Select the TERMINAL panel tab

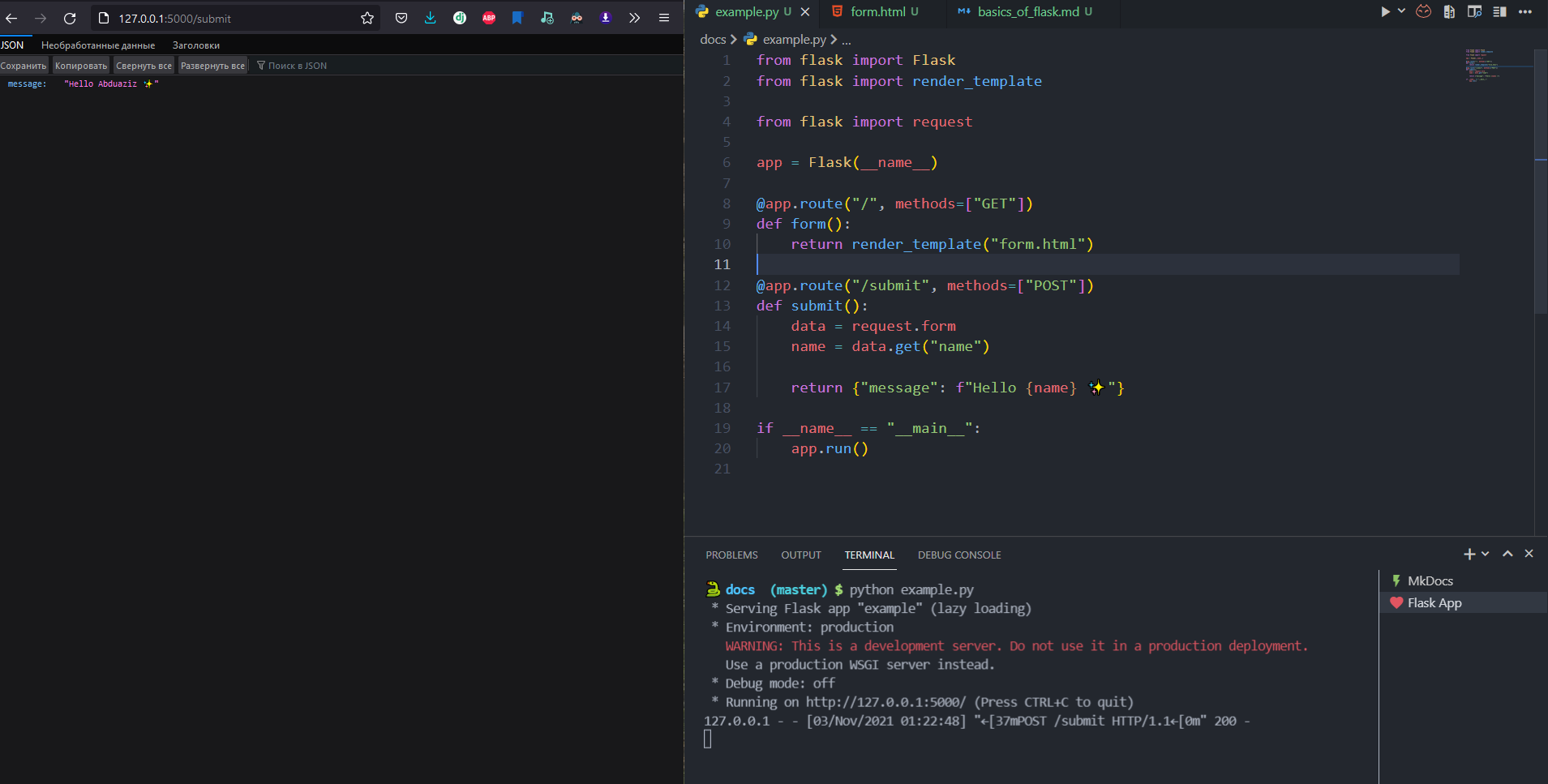click(869, 555)
